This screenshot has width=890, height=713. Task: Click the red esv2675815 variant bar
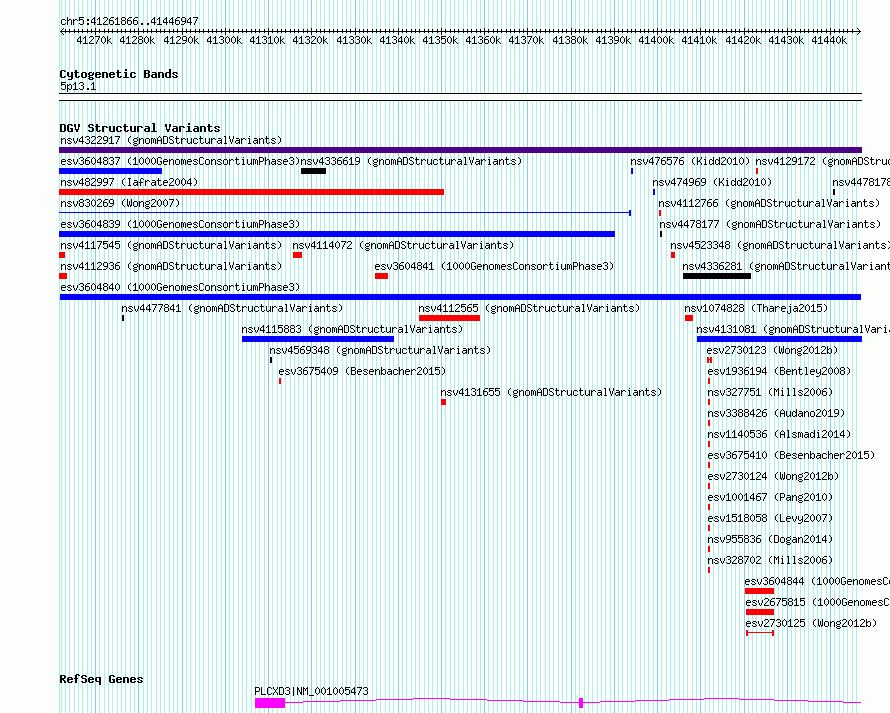click(760, 612)
